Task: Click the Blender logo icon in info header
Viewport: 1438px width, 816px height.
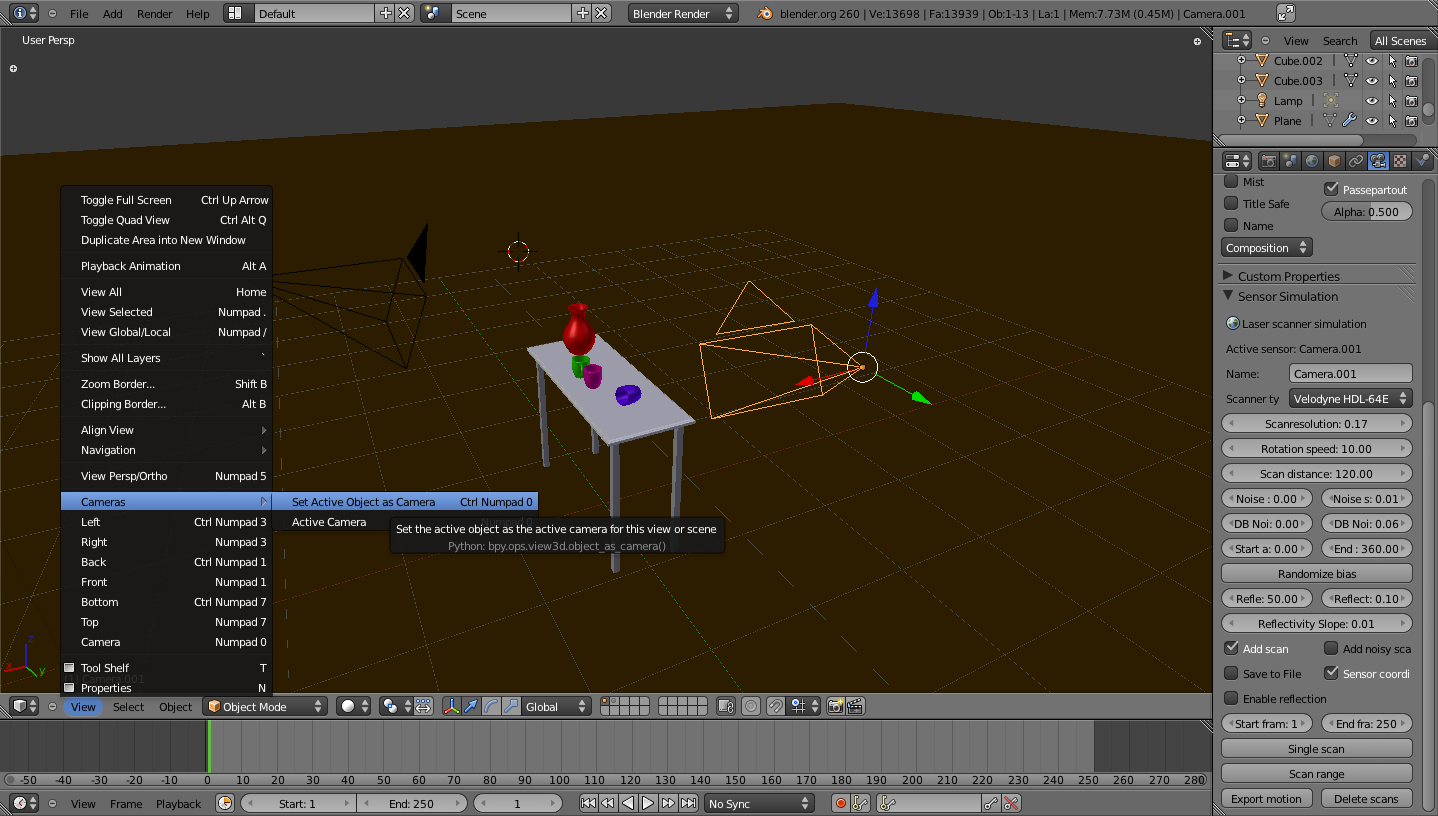Action: [765, 13]
